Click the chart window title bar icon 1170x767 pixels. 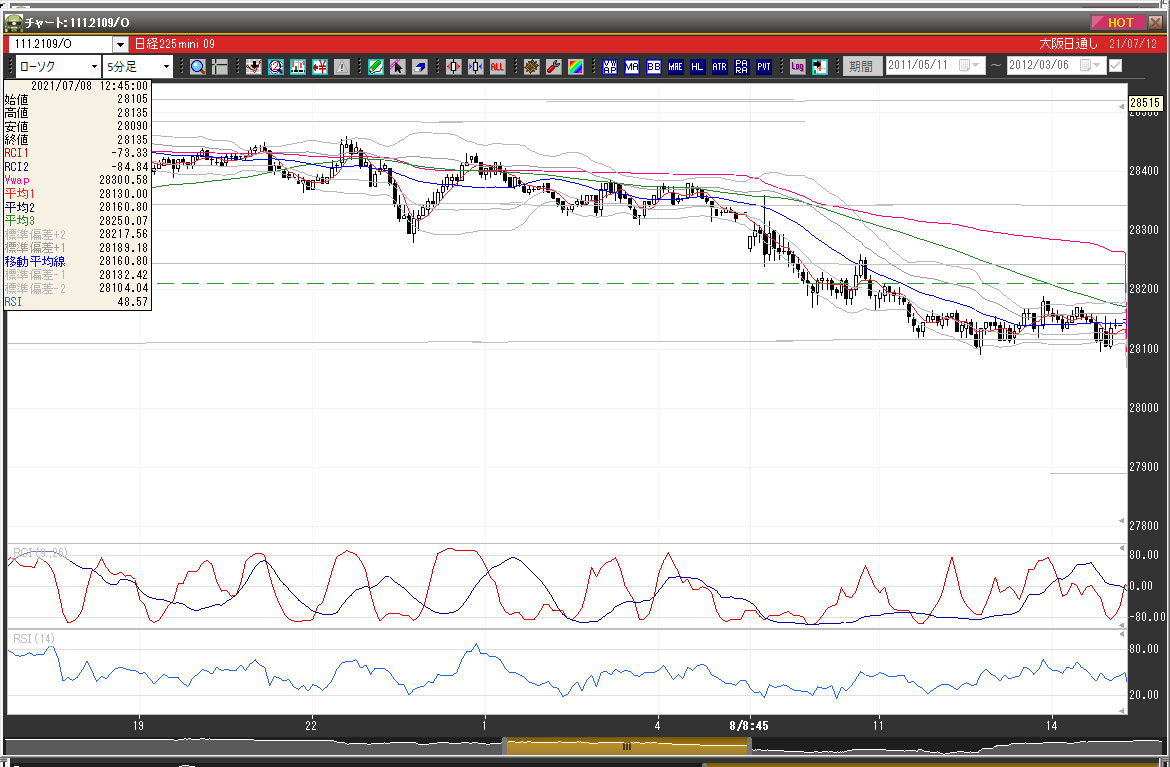[x=13, y=23]
